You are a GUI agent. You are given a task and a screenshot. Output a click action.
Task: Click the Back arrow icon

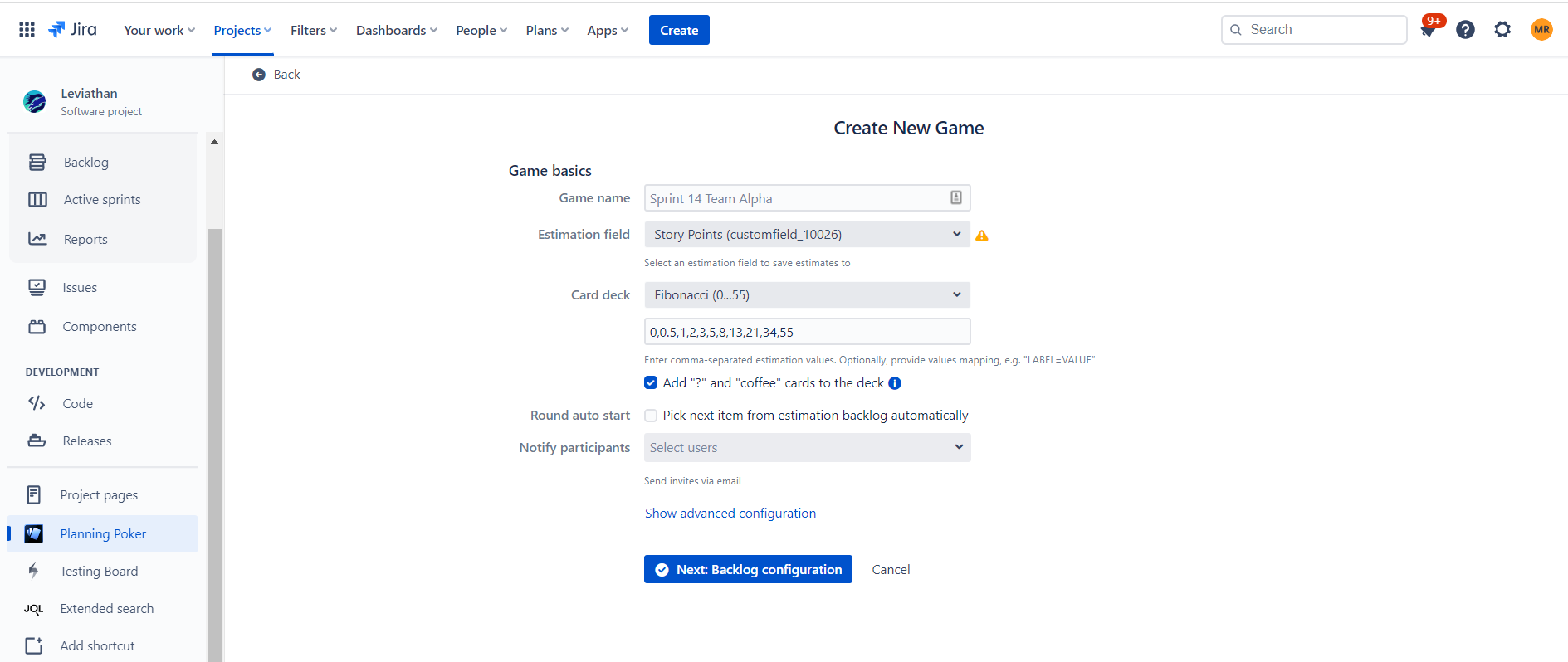pyautogui.click(x=259, y=75)
